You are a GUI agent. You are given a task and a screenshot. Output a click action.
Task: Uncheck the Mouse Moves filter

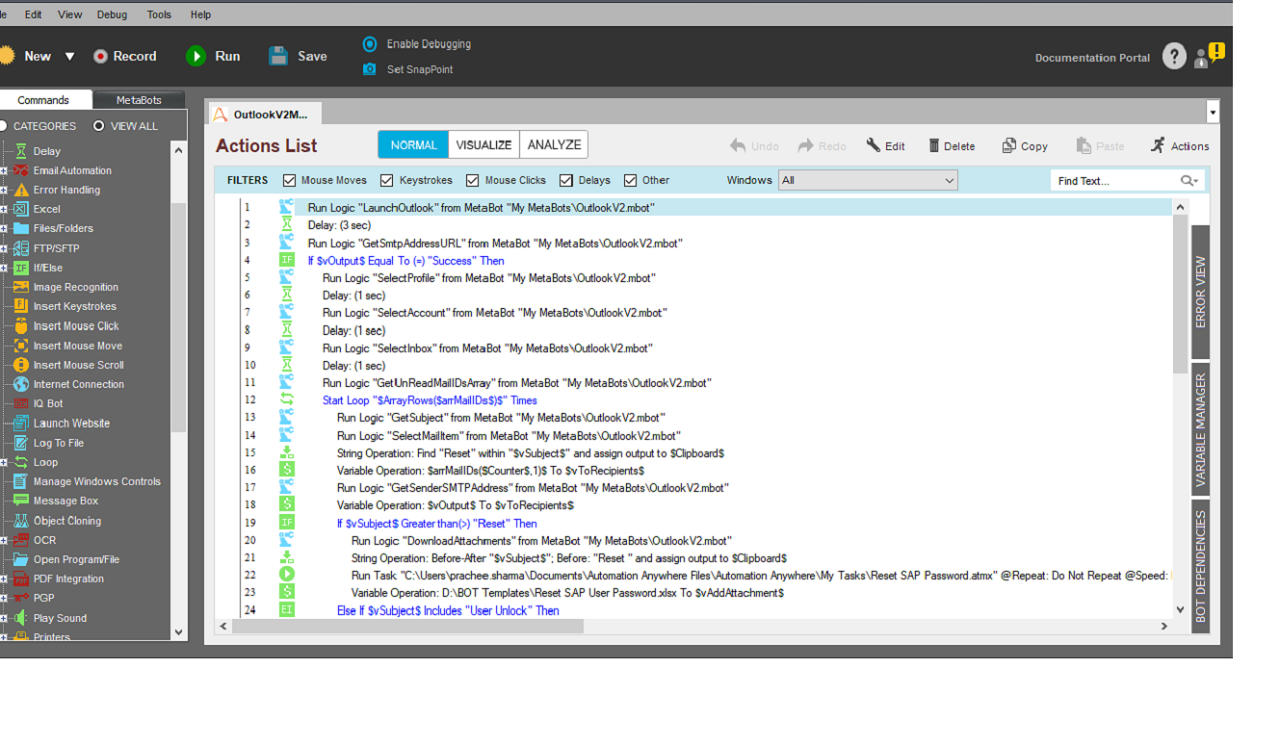[x=289, y=181]
